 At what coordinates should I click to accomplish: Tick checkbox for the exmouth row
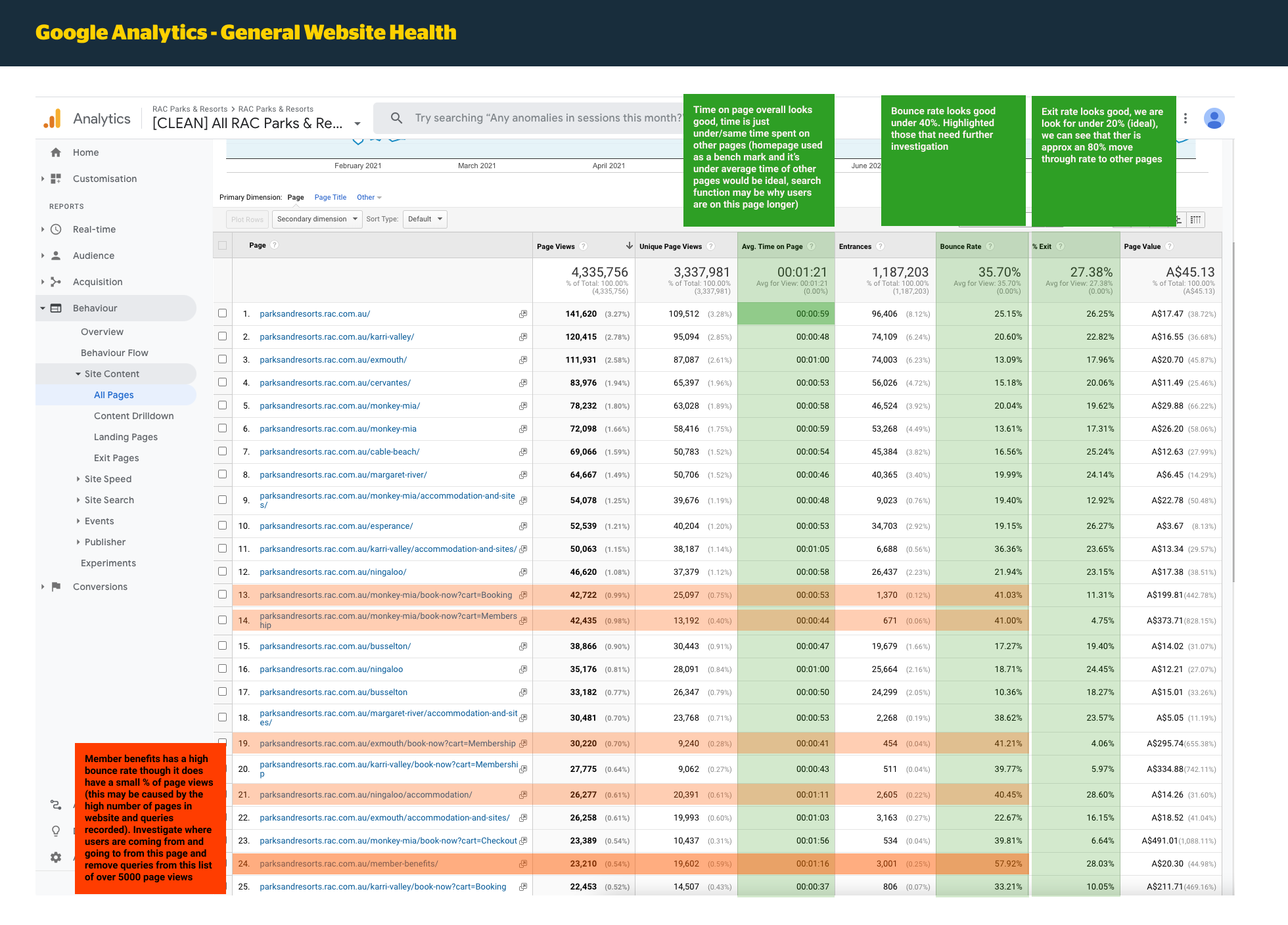click(x=223, y=359)
